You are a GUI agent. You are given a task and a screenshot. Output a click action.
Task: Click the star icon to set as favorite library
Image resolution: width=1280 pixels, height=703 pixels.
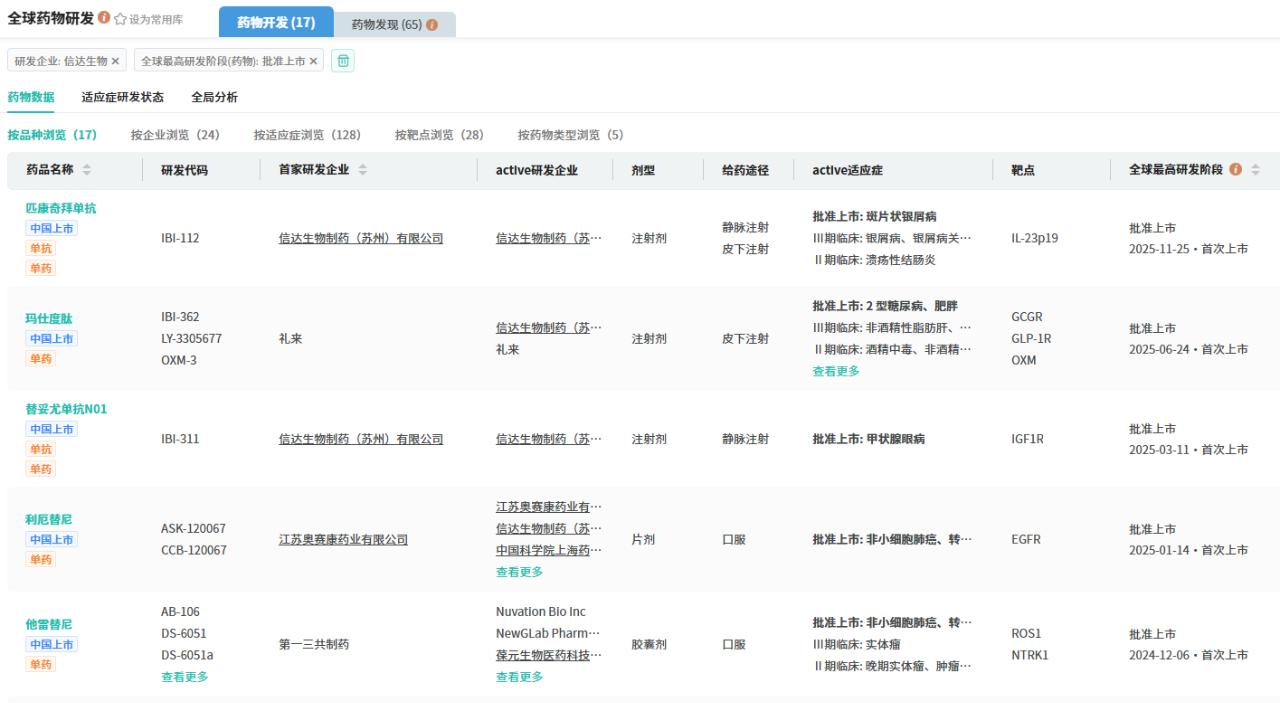(x=120, y=19)
